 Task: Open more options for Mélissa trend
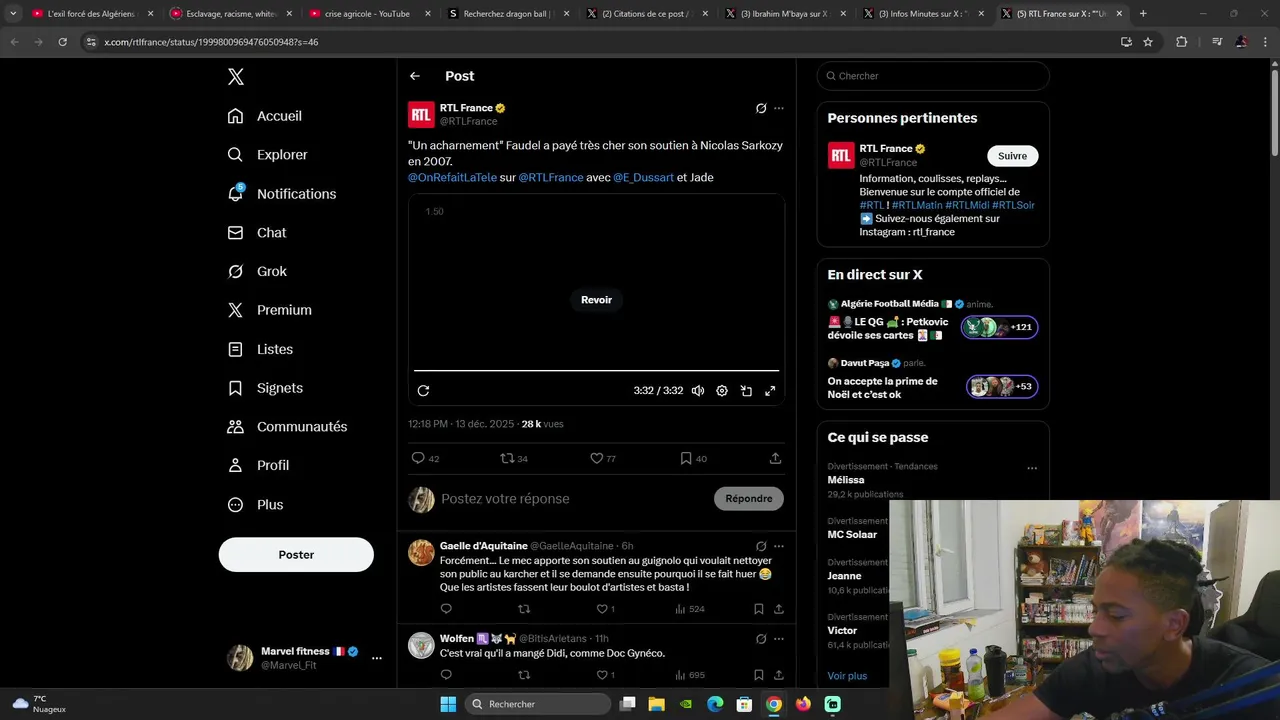click(1032, 468)
